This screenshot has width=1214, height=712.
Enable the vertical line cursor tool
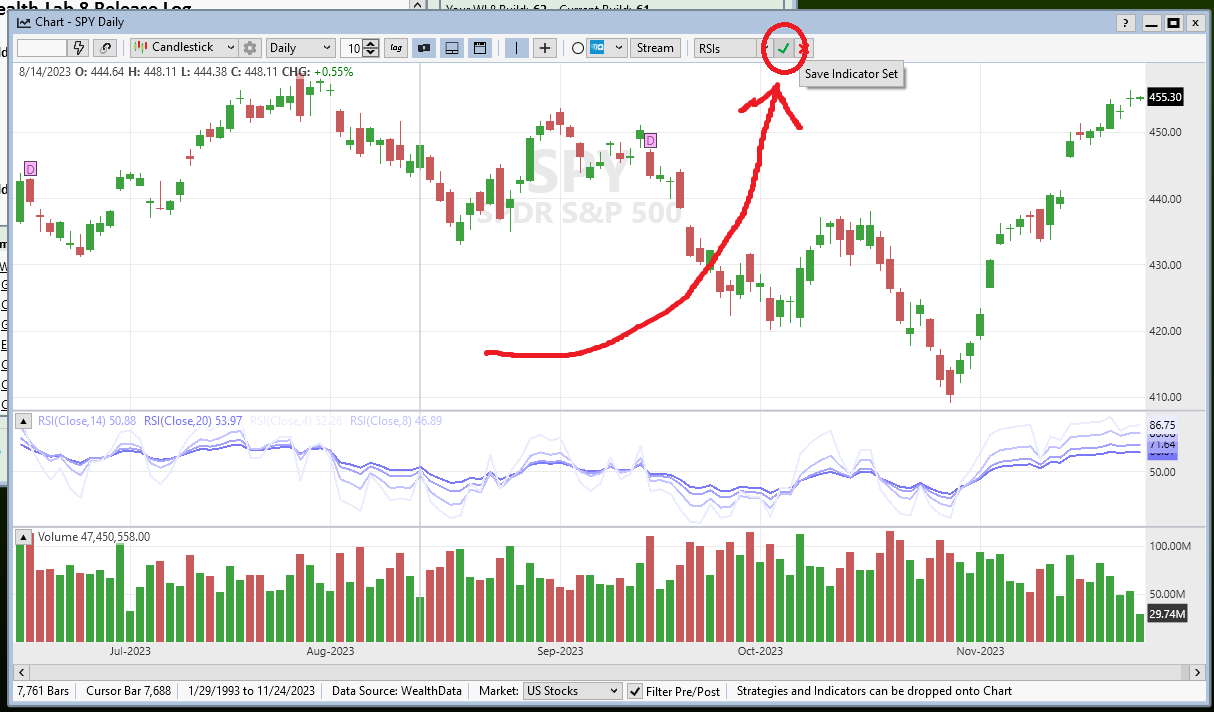click(517, 47)
